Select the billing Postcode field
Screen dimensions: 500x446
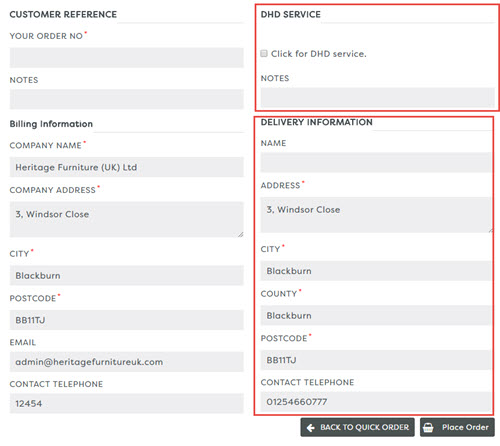coord(127,320)
